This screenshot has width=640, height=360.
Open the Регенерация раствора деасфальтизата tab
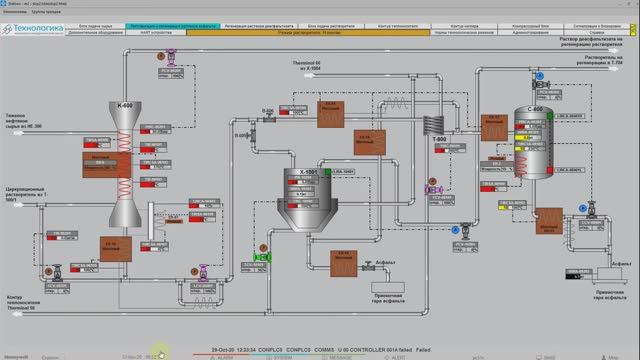259,26
